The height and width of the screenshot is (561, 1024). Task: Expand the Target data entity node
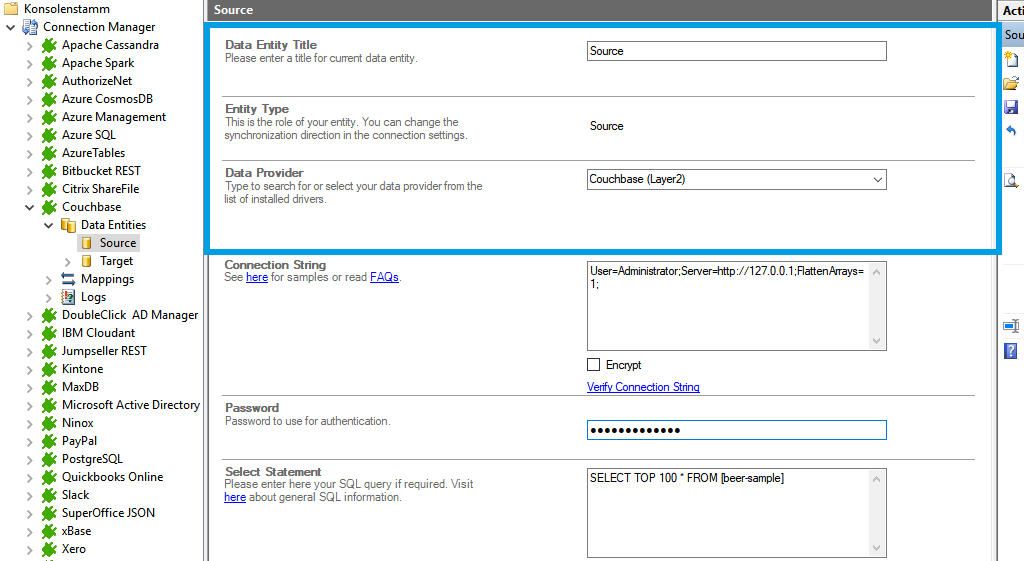(68, 261)
